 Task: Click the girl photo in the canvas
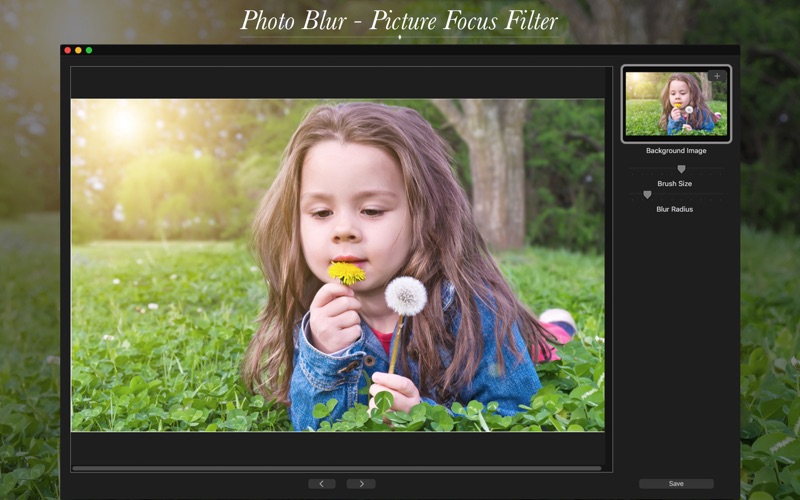point(338,265)
